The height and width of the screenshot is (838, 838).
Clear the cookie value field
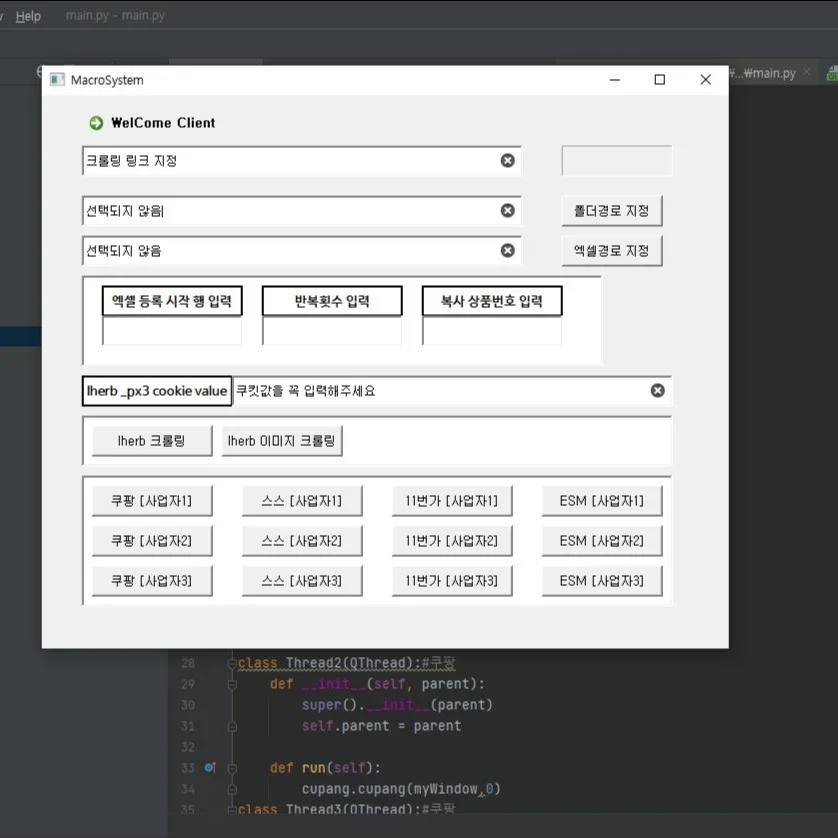click(657, 391)
